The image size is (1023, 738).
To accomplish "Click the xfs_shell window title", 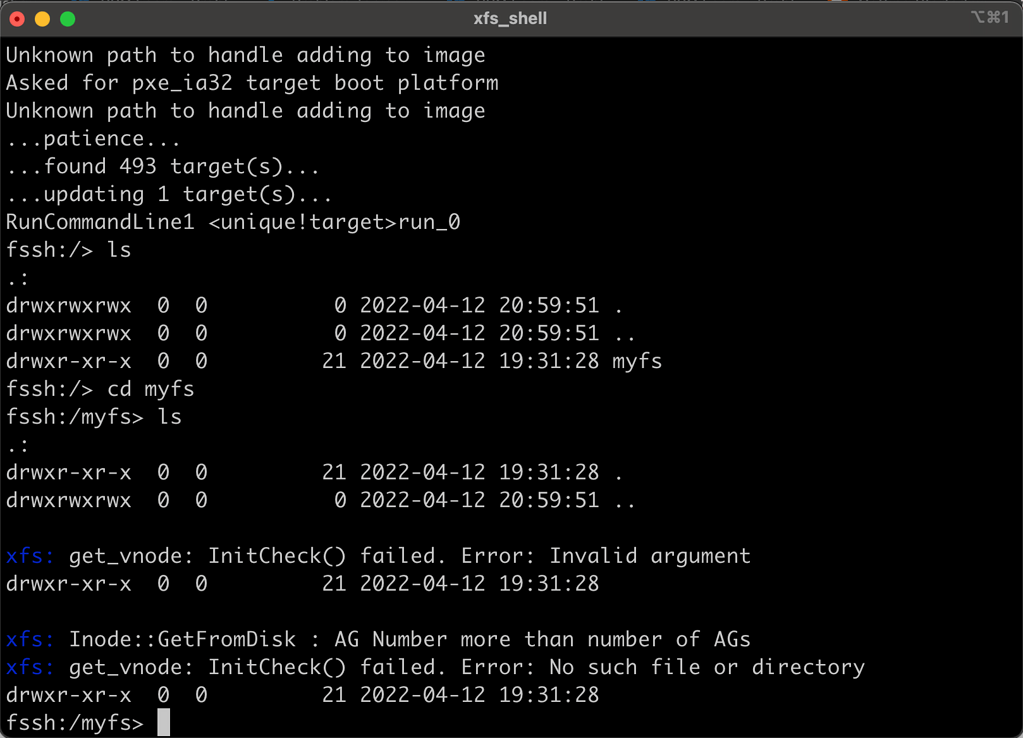I will click(x=510, y=18).
